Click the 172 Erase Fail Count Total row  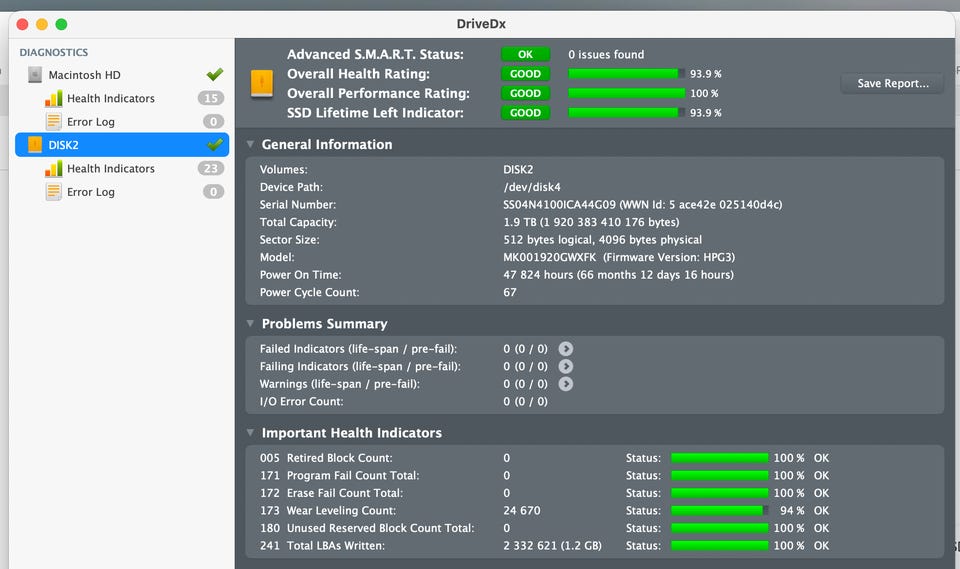coord(594,493)
